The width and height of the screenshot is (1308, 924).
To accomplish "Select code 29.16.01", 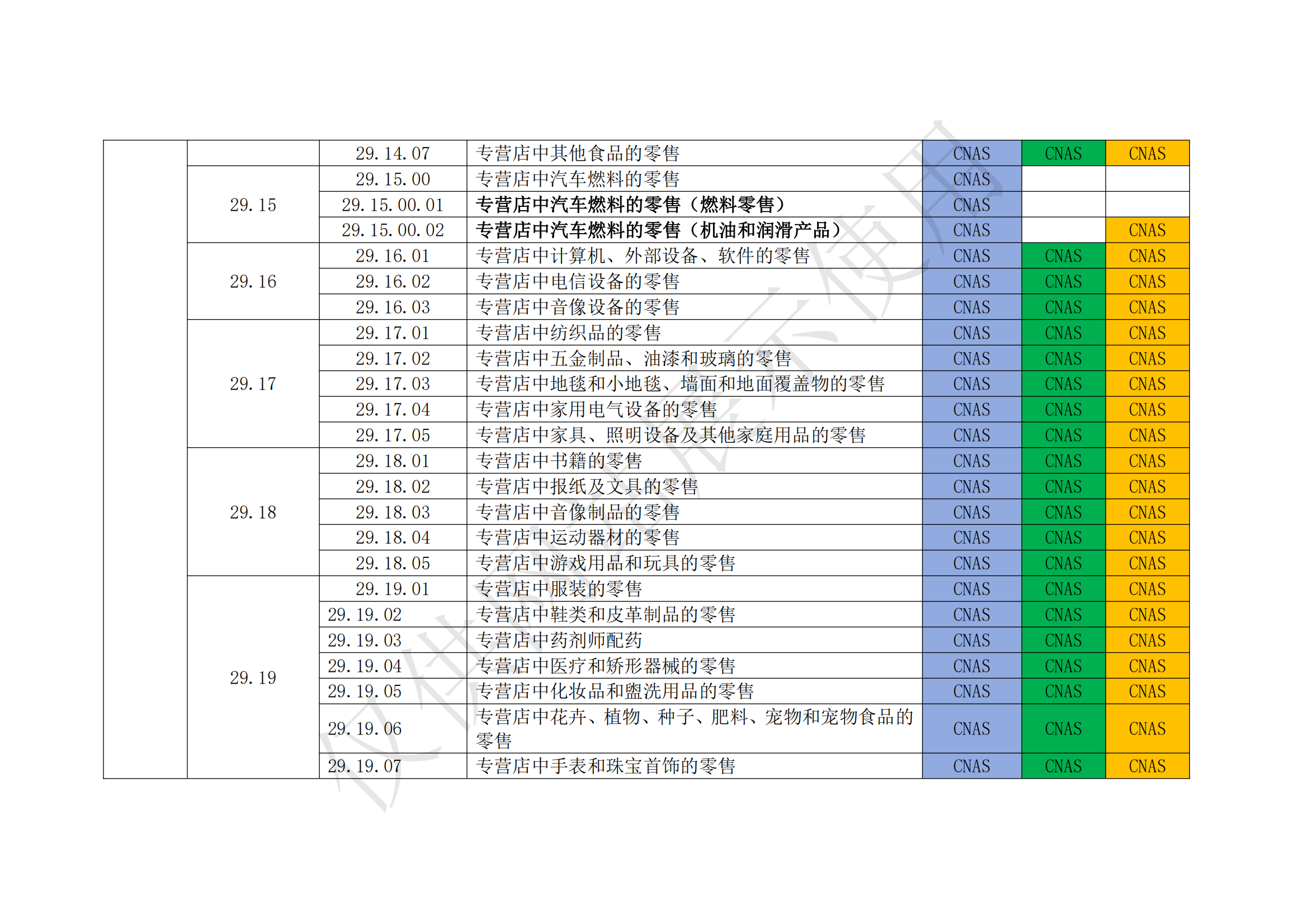I will point(393,255).
